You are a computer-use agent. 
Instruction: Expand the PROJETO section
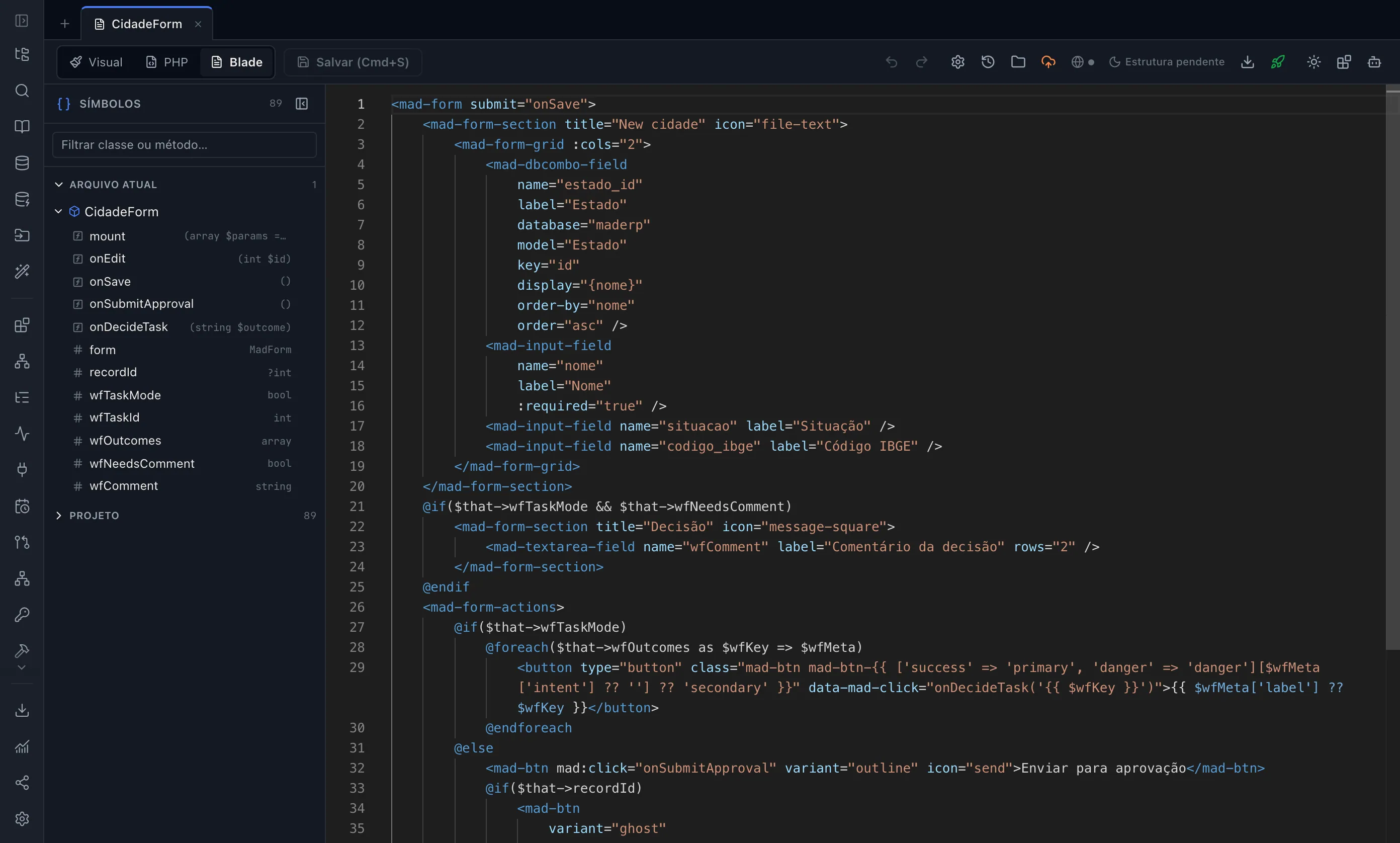[58, 516]
